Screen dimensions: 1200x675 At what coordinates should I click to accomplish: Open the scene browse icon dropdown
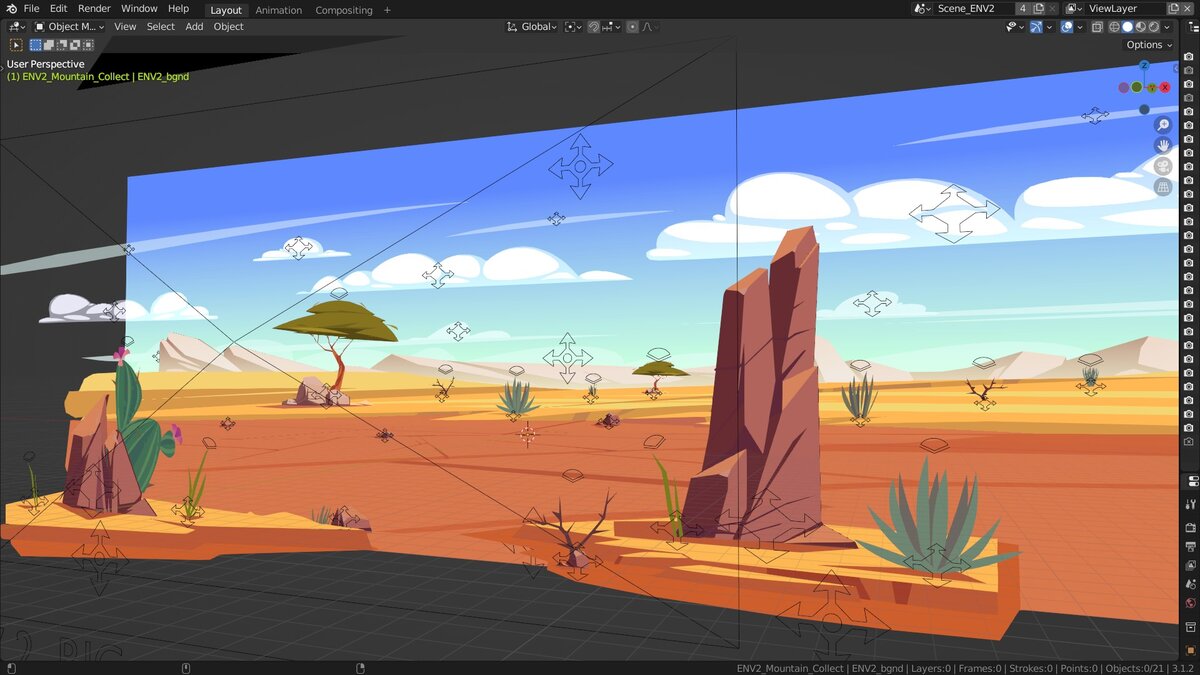pos(922,9)
